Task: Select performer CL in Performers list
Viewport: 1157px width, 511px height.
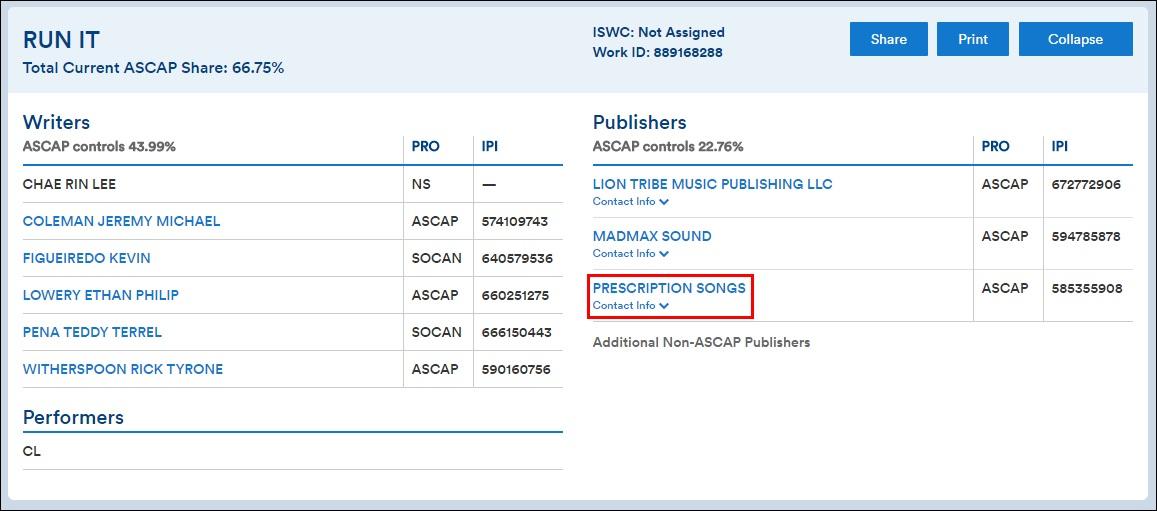Action: pos(32,451)
